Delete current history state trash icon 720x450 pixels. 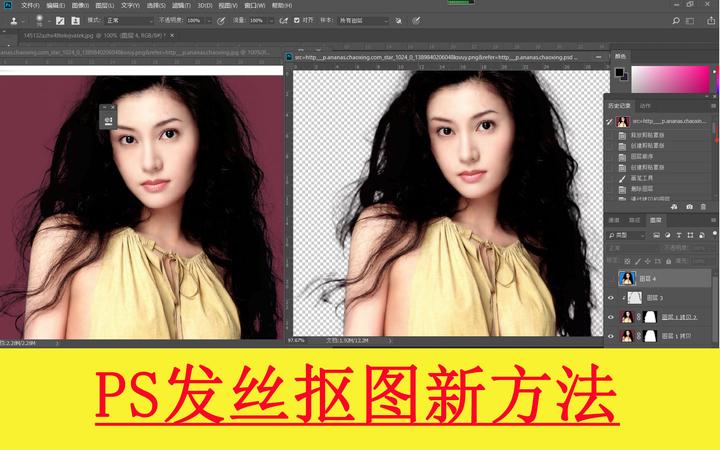tap(703, 207)
